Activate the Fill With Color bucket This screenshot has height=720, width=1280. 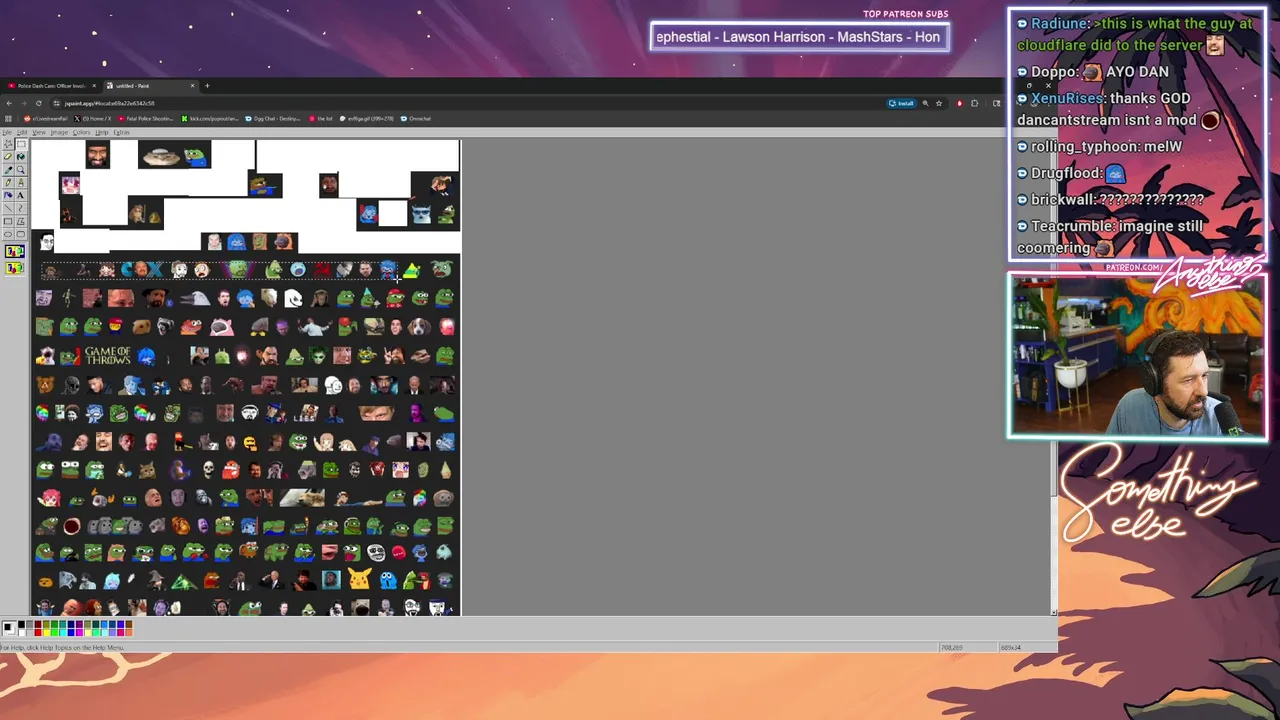[x=21, y=157]
